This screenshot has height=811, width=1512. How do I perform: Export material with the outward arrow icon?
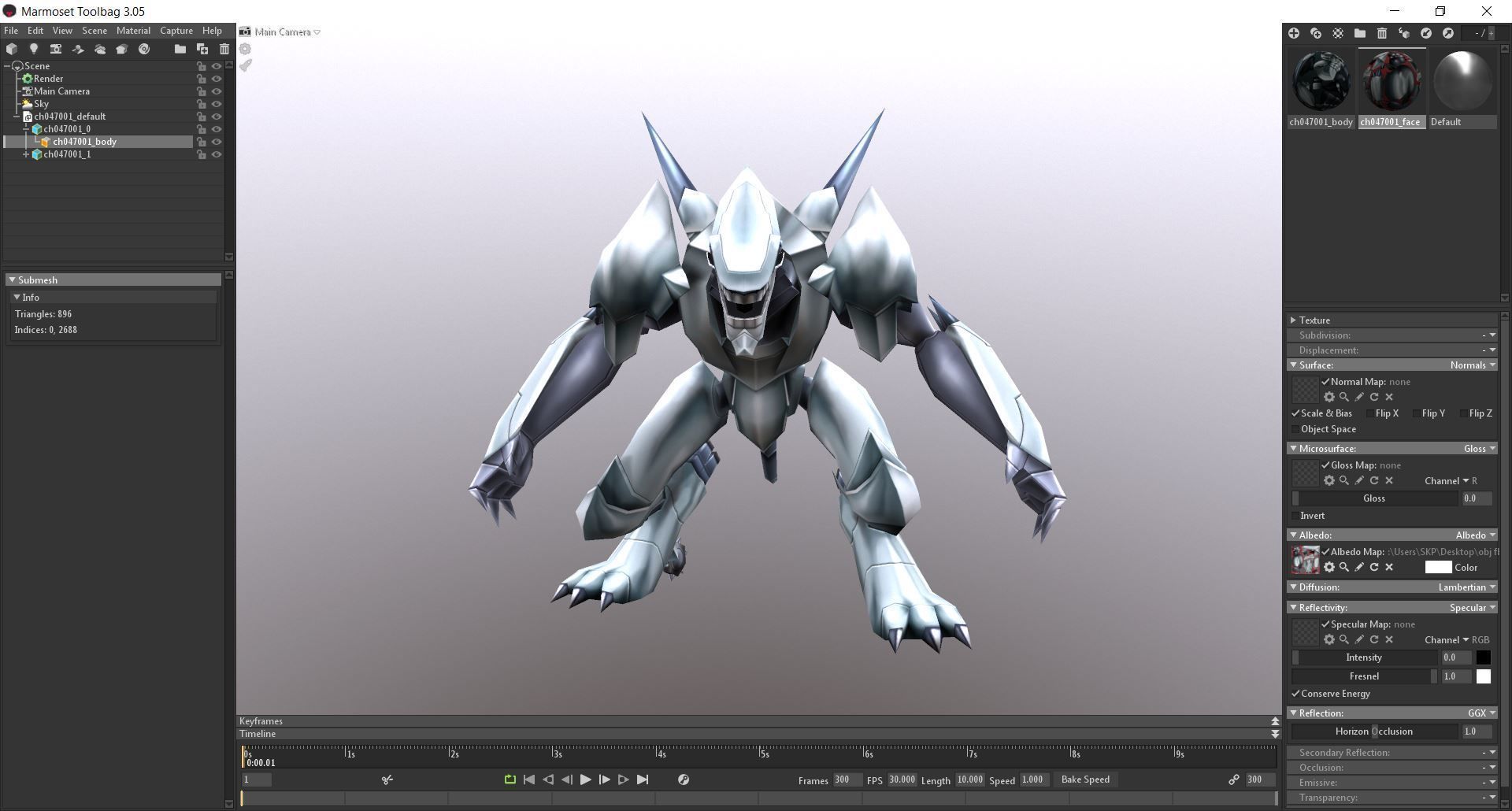pos(1448,33)
